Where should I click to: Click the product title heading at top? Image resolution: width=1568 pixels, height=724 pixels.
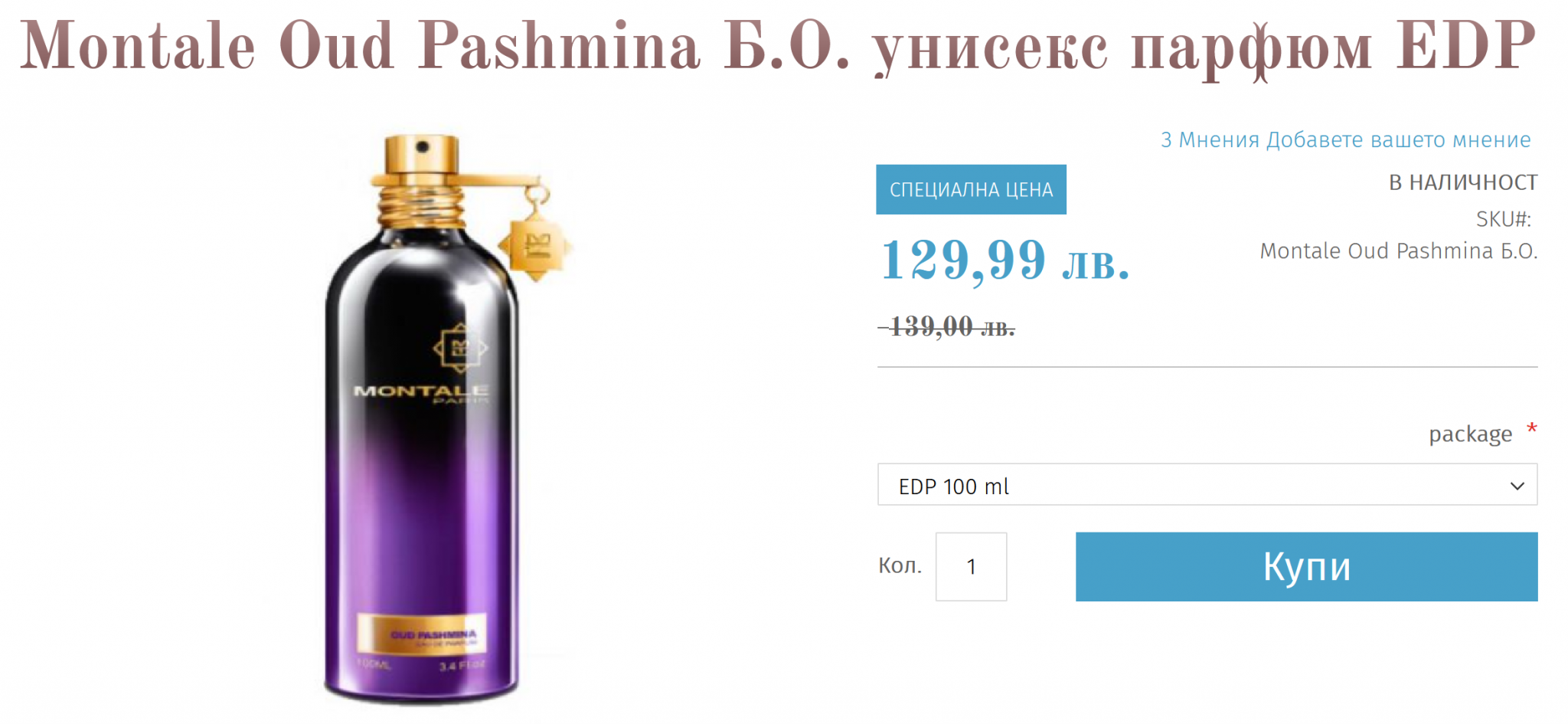(778, 46)
